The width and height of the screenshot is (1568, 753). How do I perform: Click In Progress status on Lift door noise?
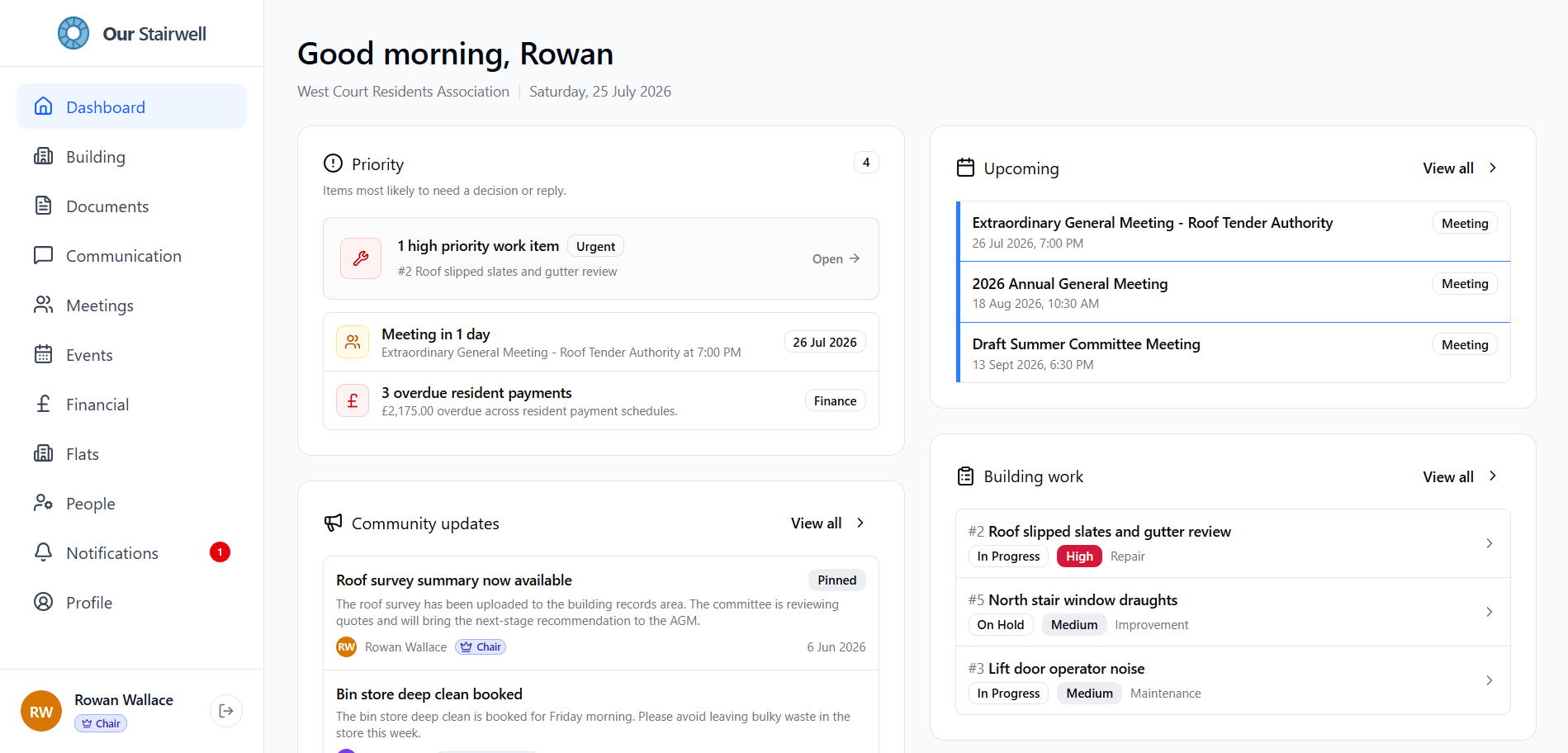coord(1008,694)
